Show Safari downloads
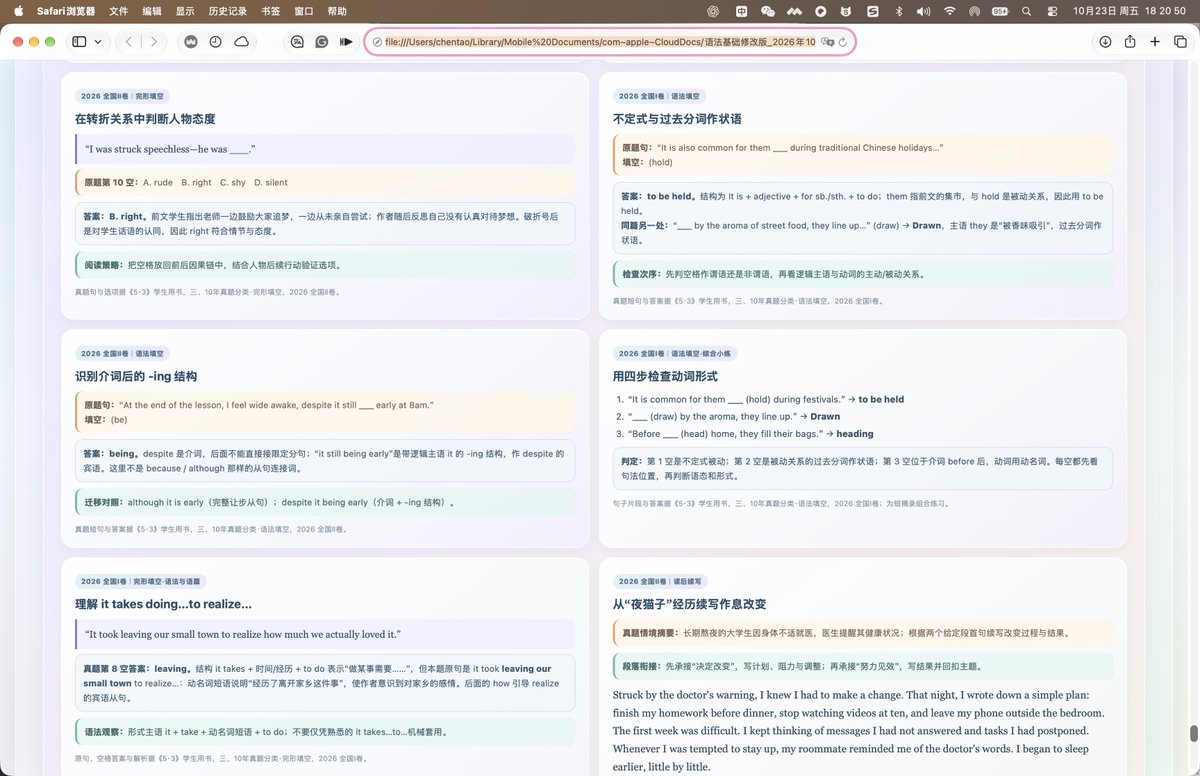The width and height of the screenshot is (1200, 776). (x=1105, y=42)
